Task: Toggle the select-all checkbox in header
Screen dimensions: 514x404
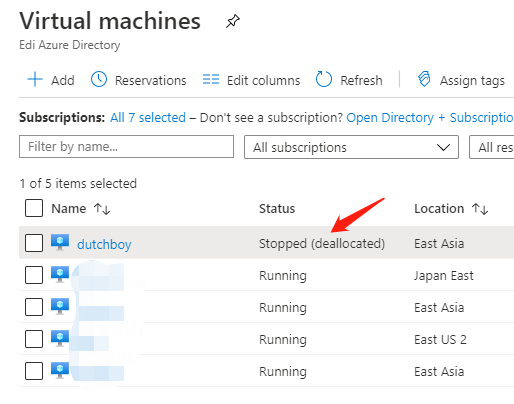Action: pyautogui.click(x=34, y=208)
